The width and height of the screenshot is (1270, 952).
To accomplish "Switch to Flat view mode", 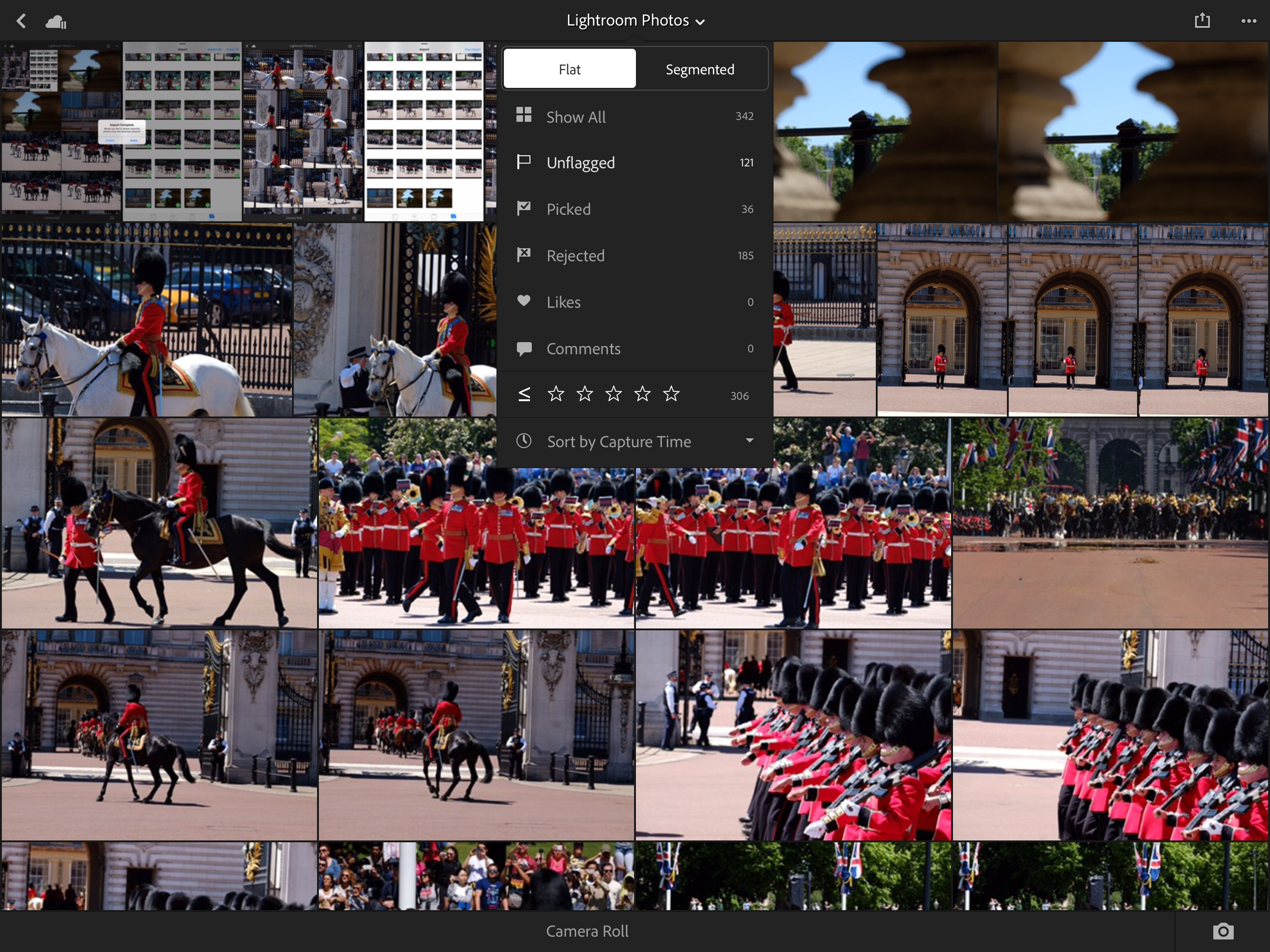I will (x=569, y=69).
